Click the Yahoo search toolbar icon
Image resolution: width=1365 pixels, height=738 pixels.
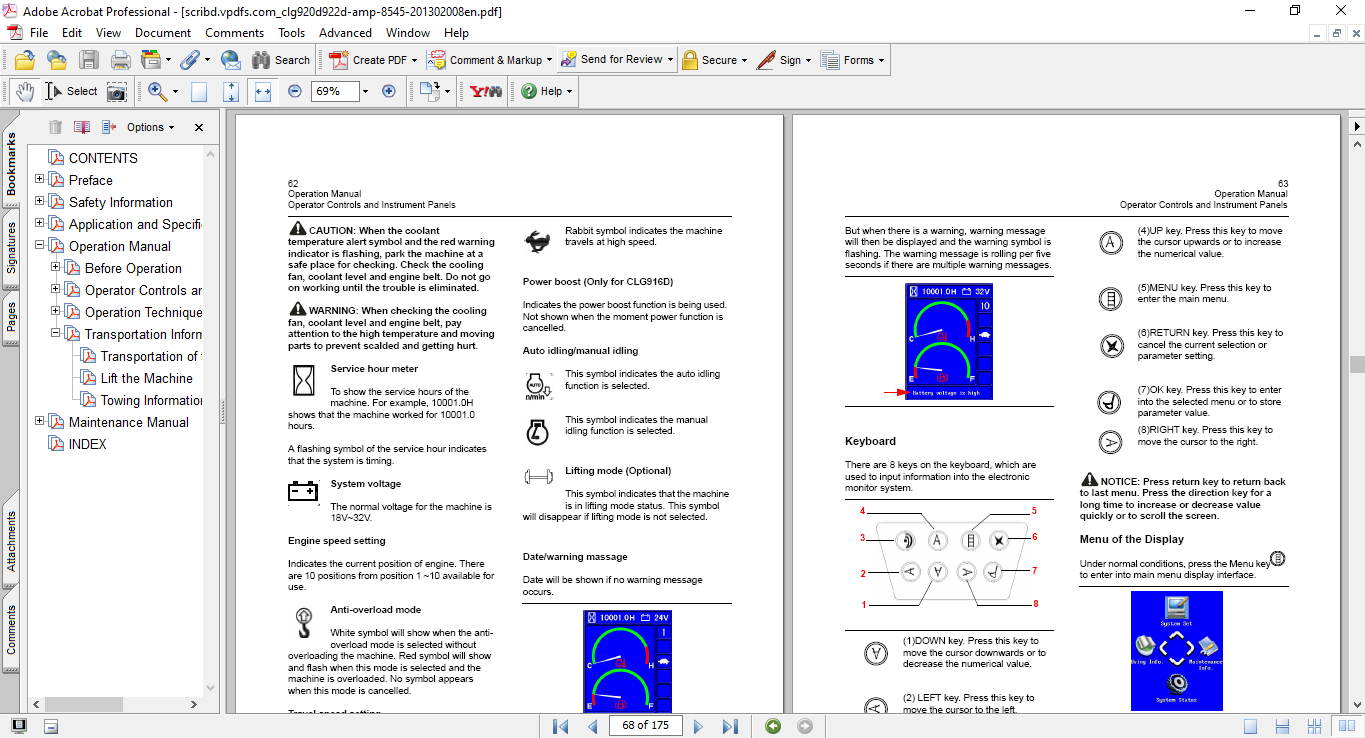tap(486, 91)
